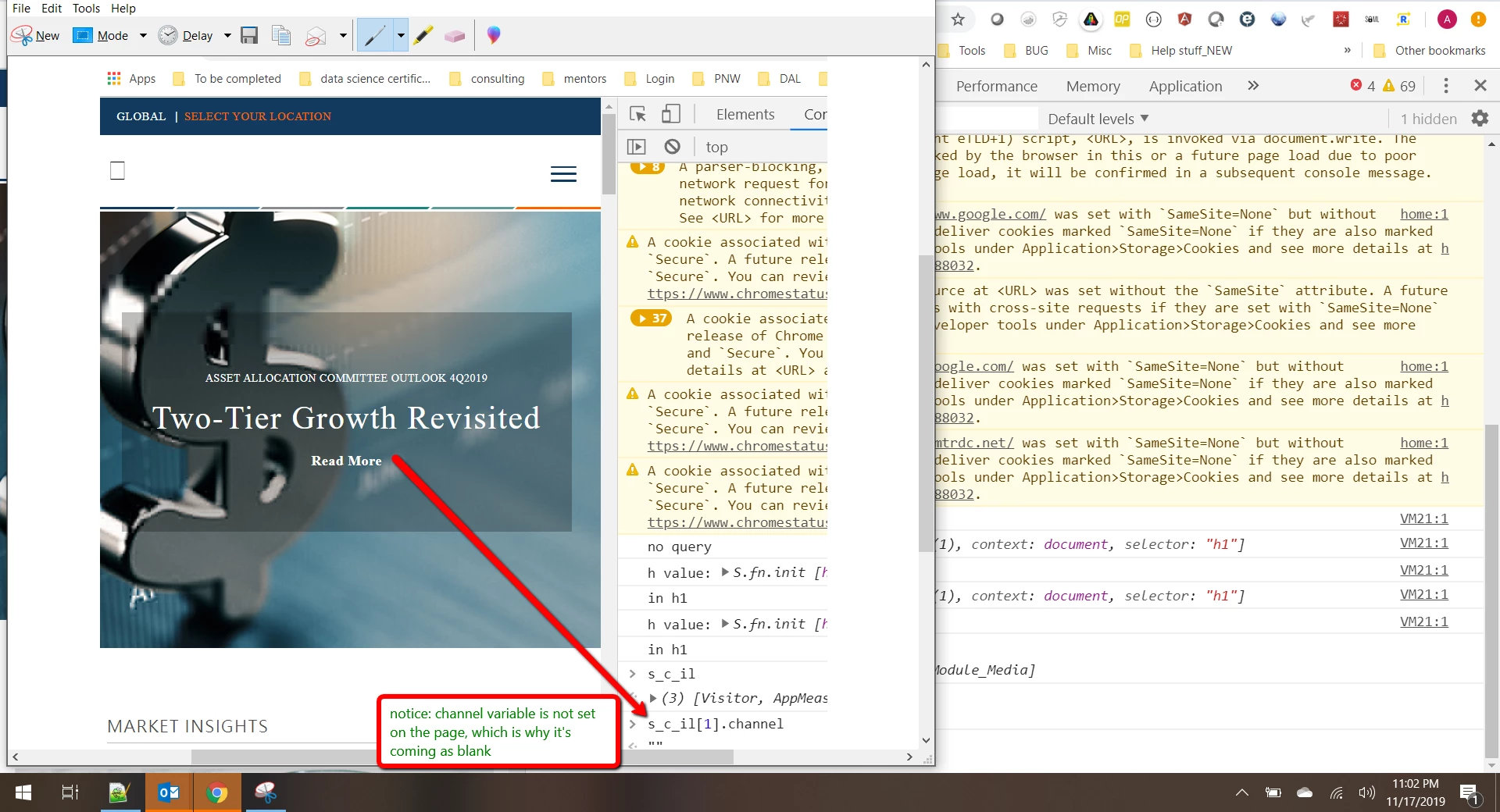The width and height of the screenshot is (1500, 812).
Task: Click the red error count badge showing 4
Action: coord(1362,86)
